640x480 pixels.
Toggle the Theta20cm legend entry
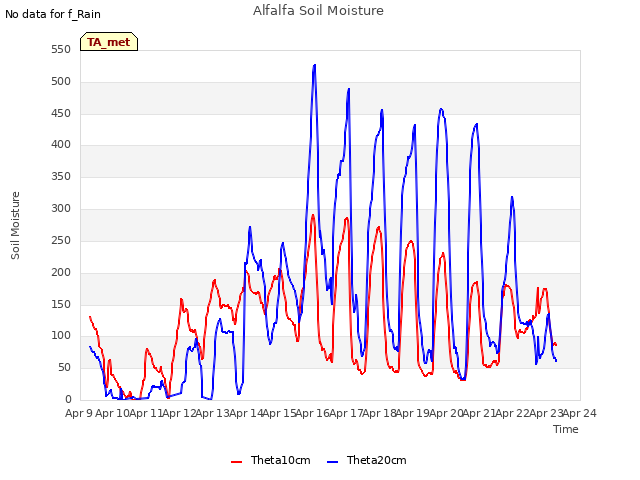367,460
